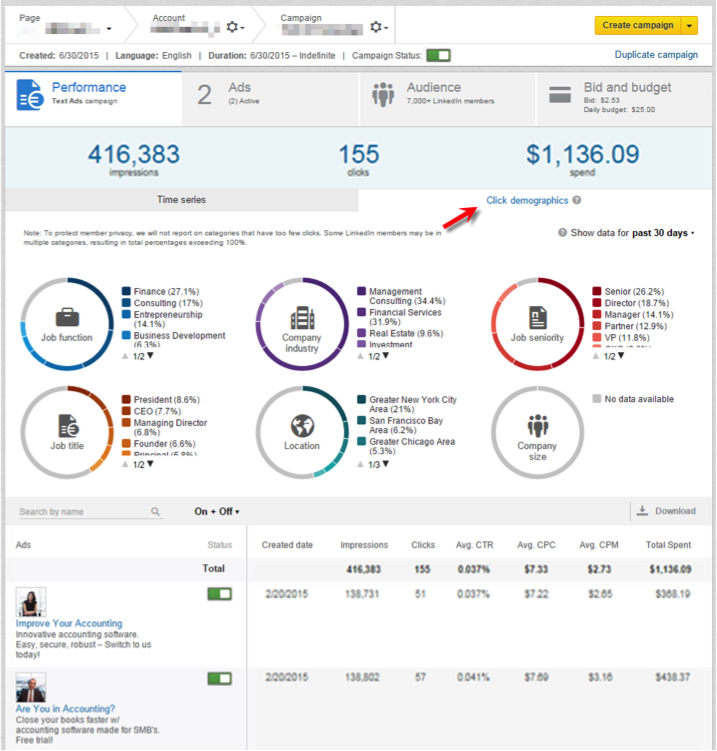Click the Search by name field
The height and width of the screenshot is (751, 717).
[x=90, y=512]
